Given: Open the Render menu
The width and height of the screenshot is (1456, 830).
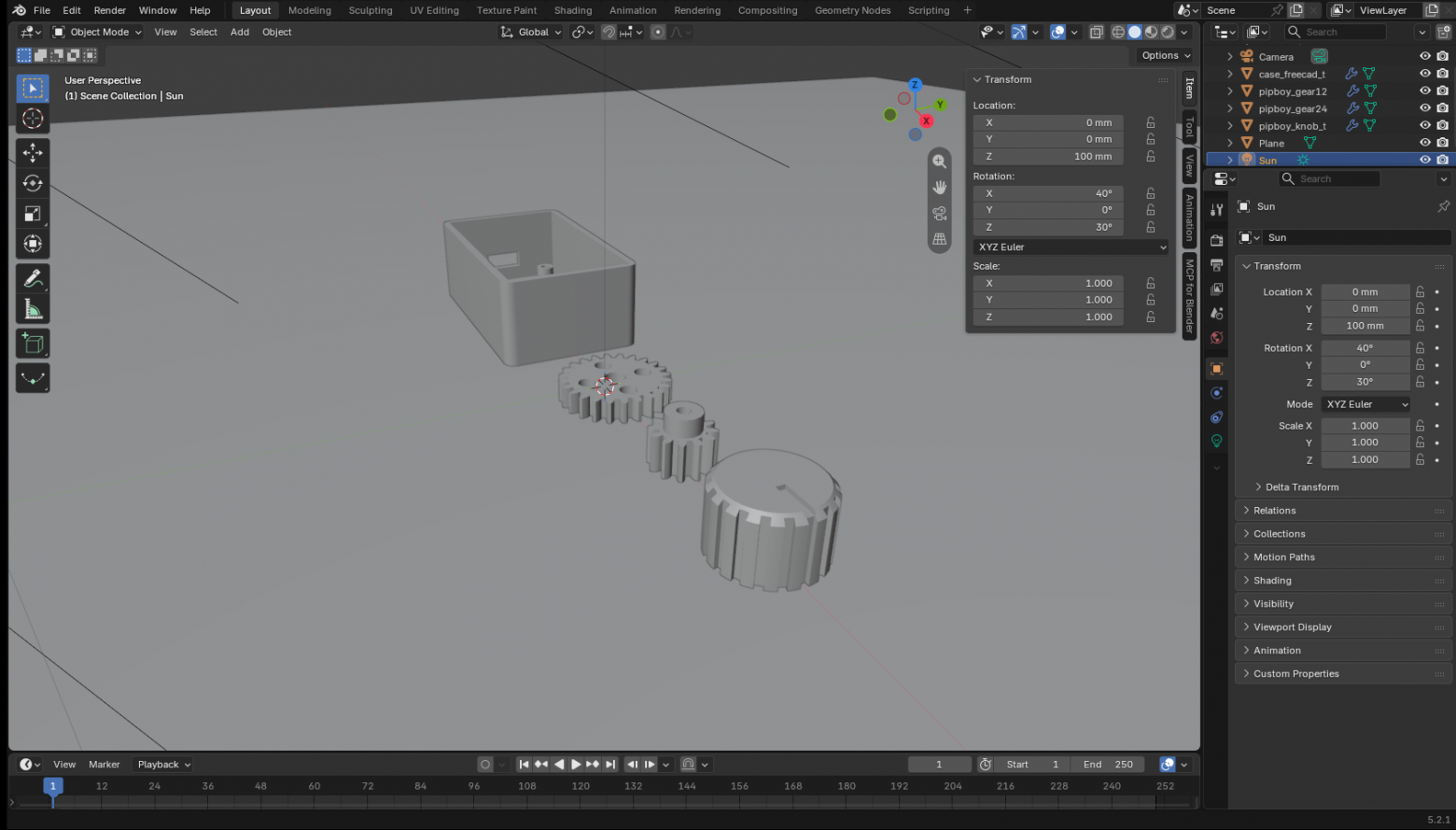Looking at the screenshot, I should coord(110,10).
